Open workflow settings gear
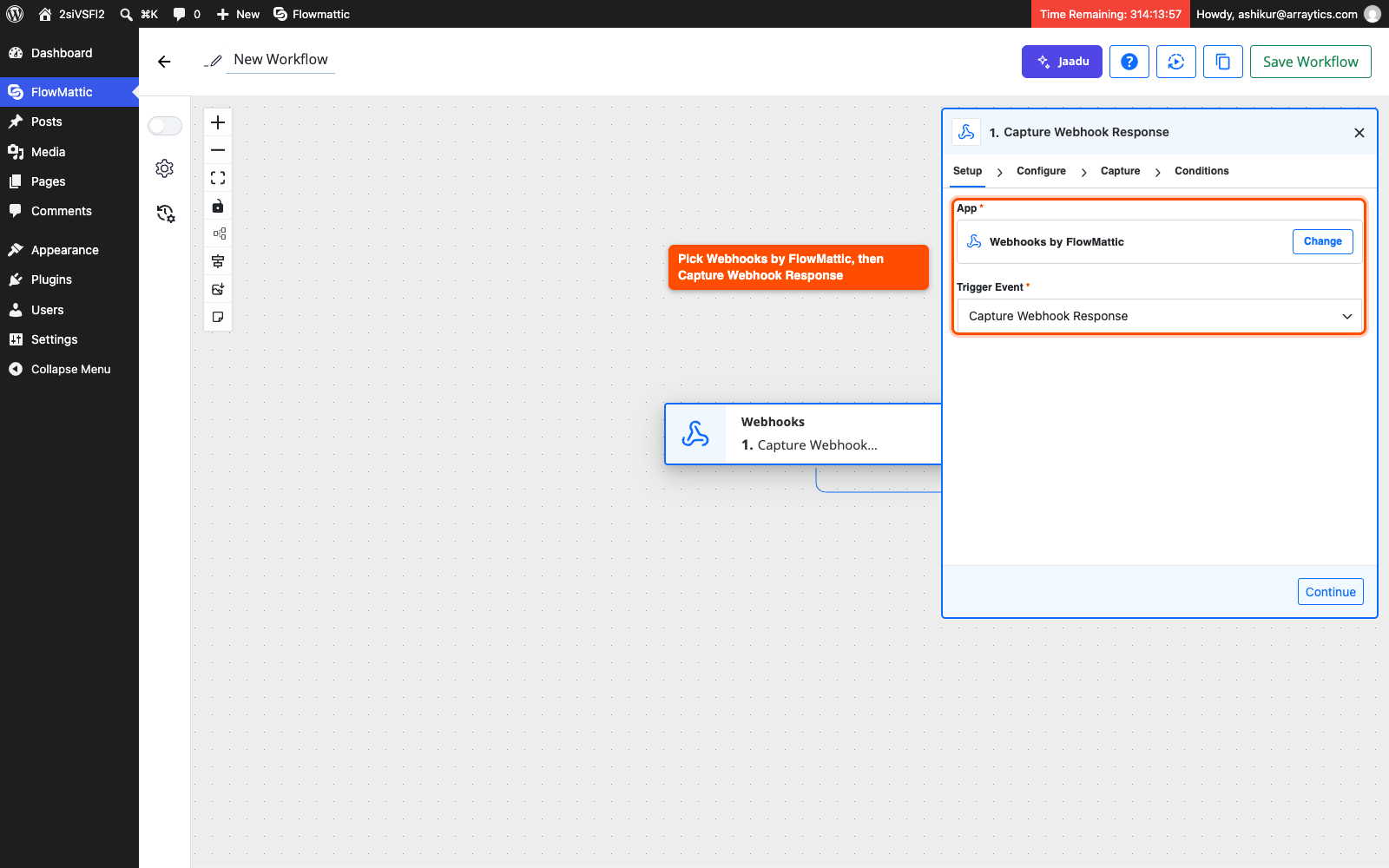1389x868 pixels. click(164, 168)
